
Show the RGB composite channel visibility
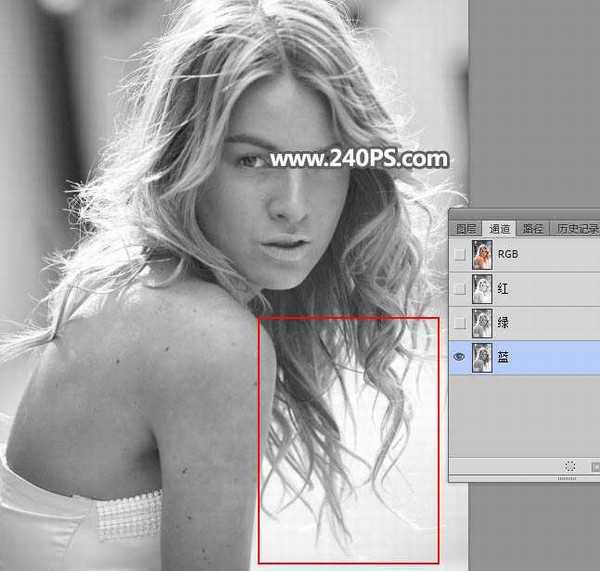tap(459, 254)
